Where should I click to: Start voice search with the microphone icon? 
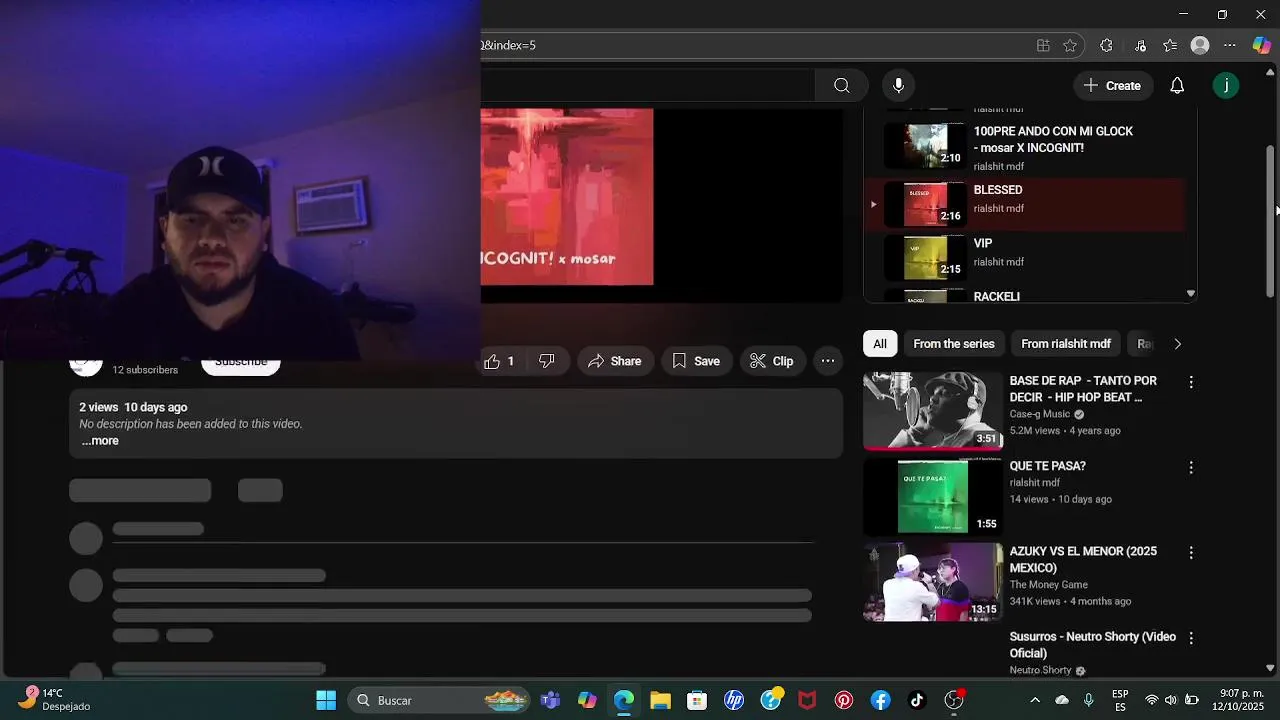[898, 86]
